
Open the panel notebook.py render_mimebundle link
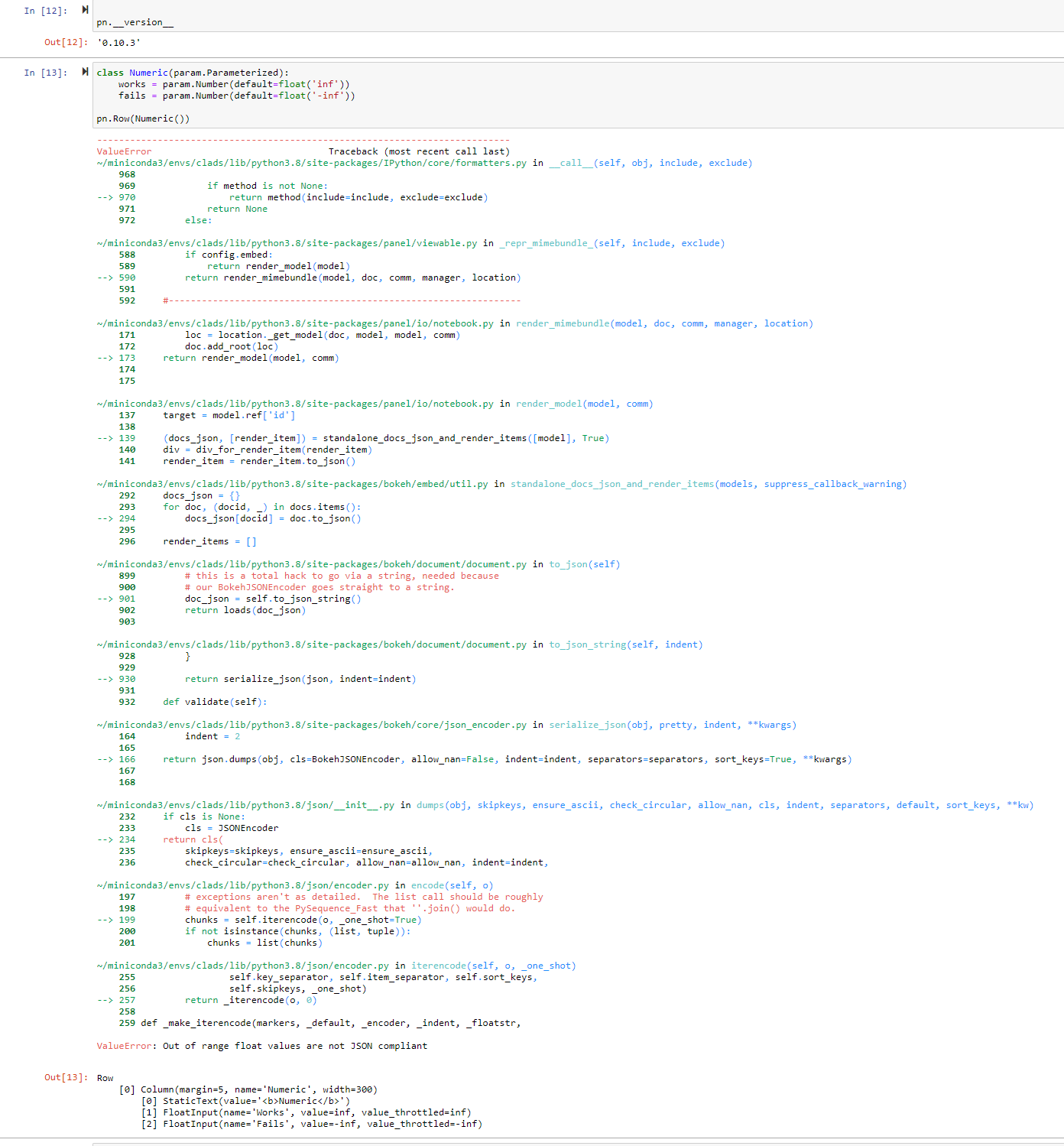point(298,323)
